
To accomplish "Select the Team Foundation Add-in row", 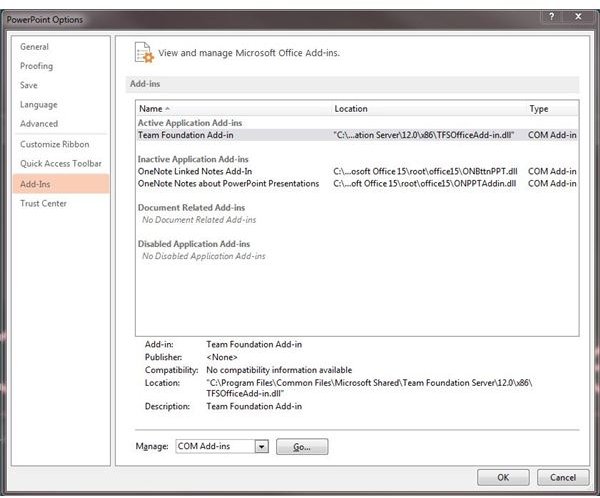I will [x=357, y=135].
